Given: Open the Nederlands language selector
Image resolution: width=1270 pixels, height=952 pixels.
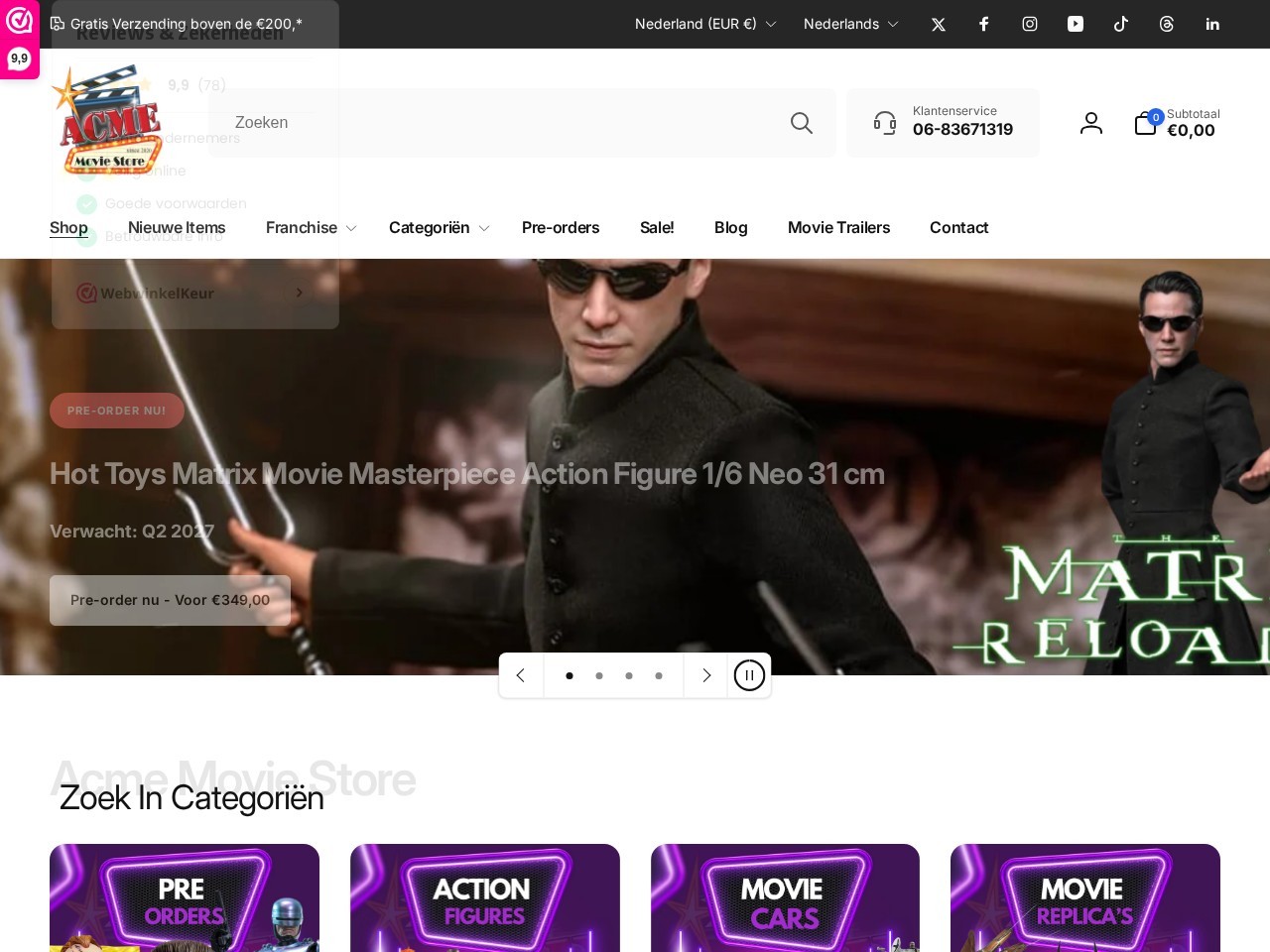Looking at the screenshot, I should pos(850,24).
